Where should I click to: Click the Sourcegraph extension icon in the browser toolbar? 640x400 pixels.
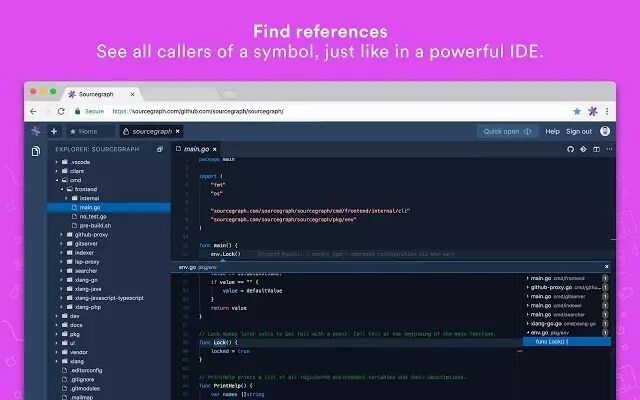[593, 111]
